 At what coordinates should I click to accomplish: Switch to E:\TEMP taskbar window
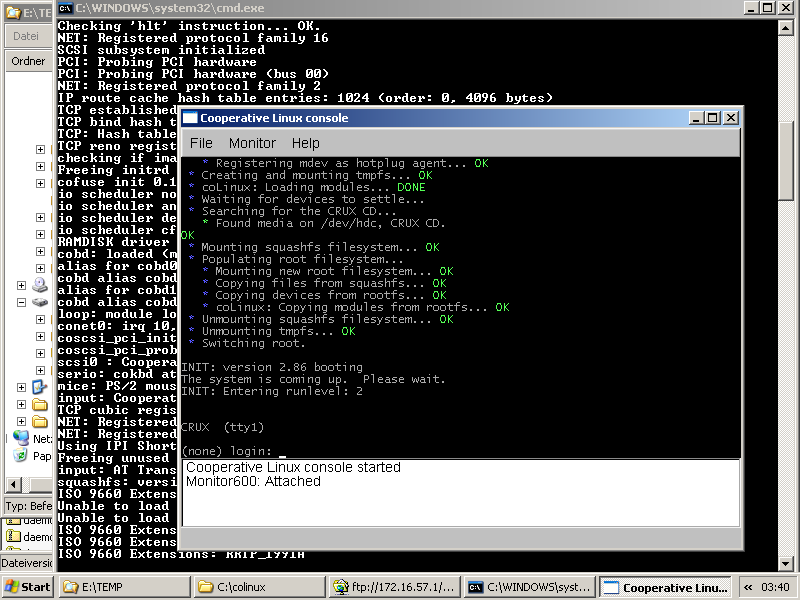pos(124,587)
